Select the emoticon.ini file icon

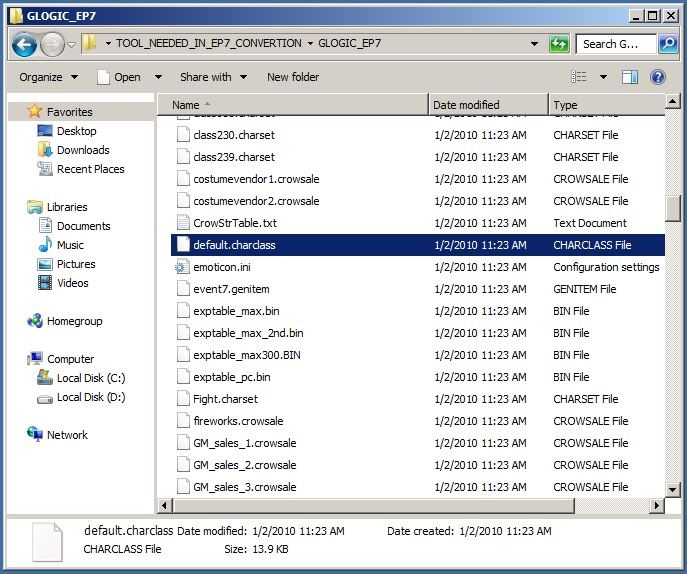[x=182, y=267]
